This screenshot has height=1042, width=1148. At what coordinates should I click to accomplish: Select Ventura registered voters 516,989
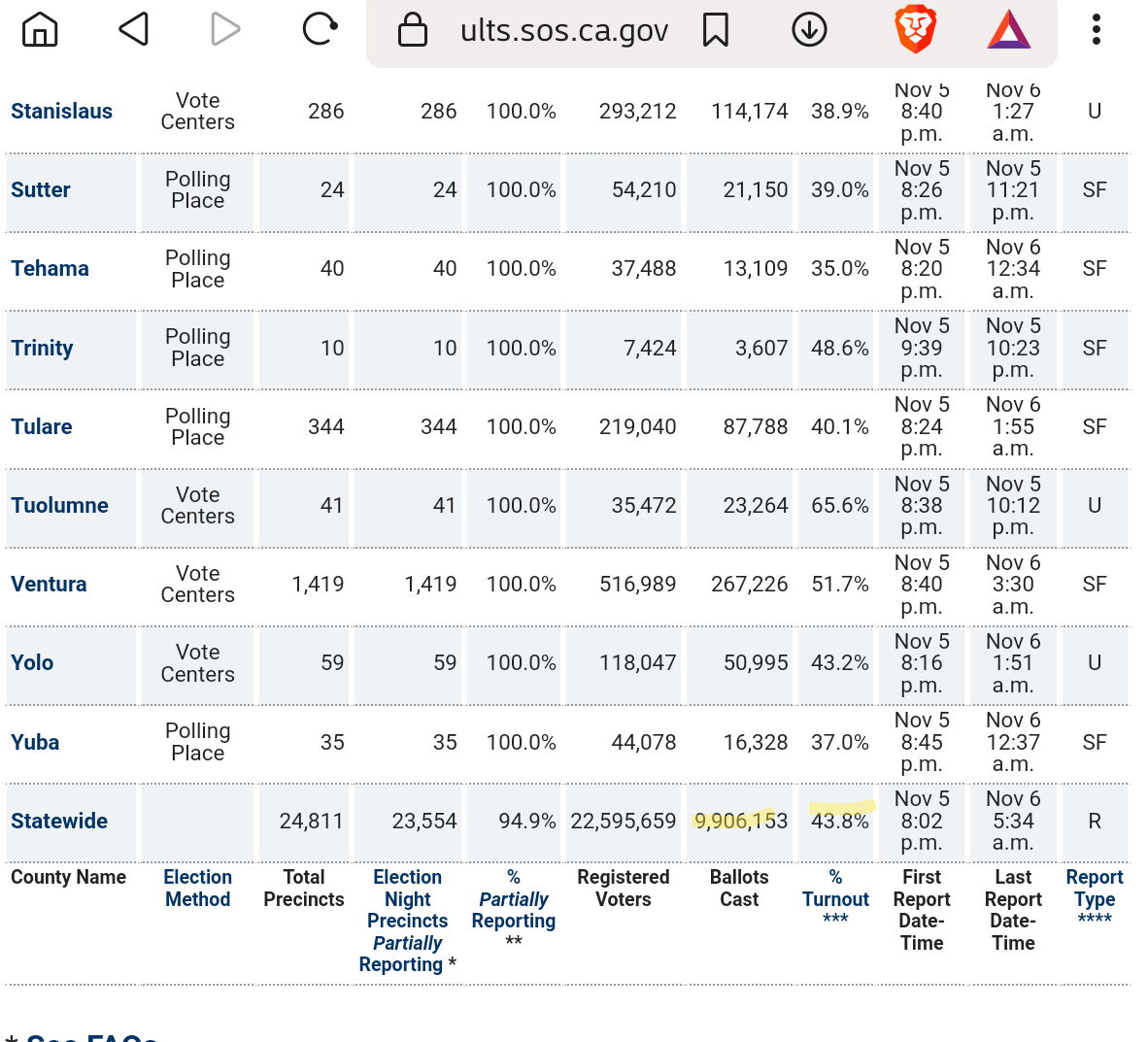638,584
